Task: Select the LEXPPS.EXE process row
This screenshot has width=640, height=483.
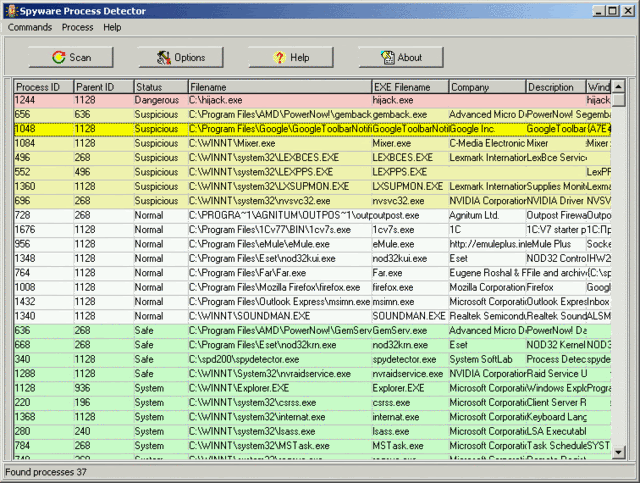Action: tap(312, 172)
